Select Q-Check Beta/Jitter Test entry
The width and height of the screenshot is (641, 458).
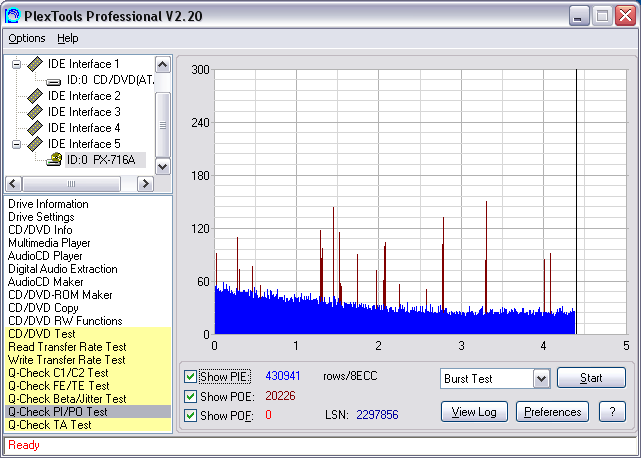[x=88, y=399]
